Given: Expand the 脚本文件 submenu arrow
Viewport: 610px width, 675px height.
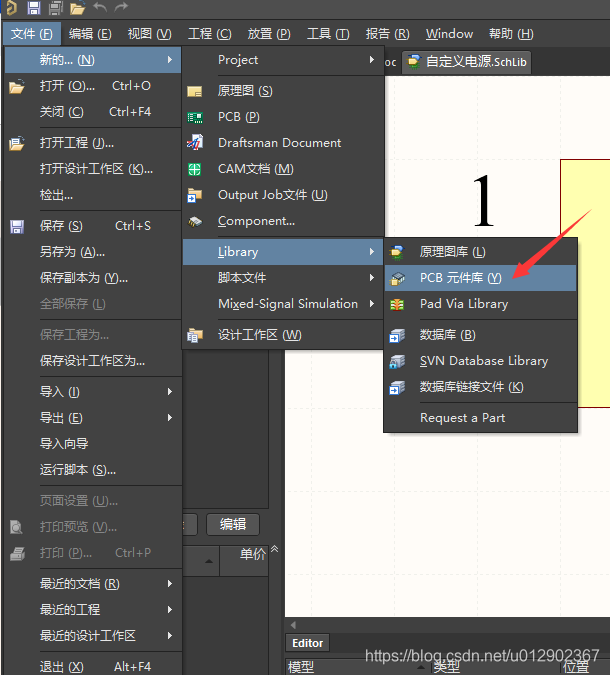Looking at the screenshot, I should (372, 278).
